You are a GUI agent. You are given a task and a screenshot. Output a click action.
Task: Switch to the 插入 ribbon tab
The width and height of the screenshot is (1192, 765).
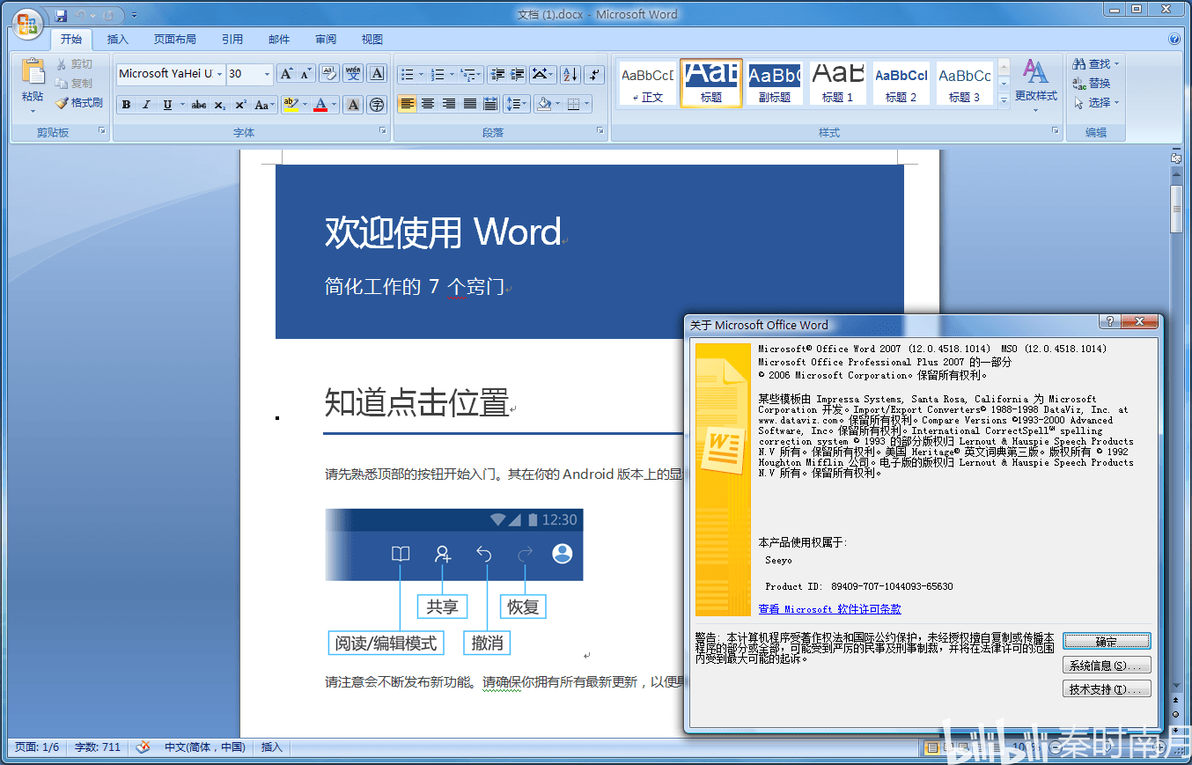[x=117, y=40]
